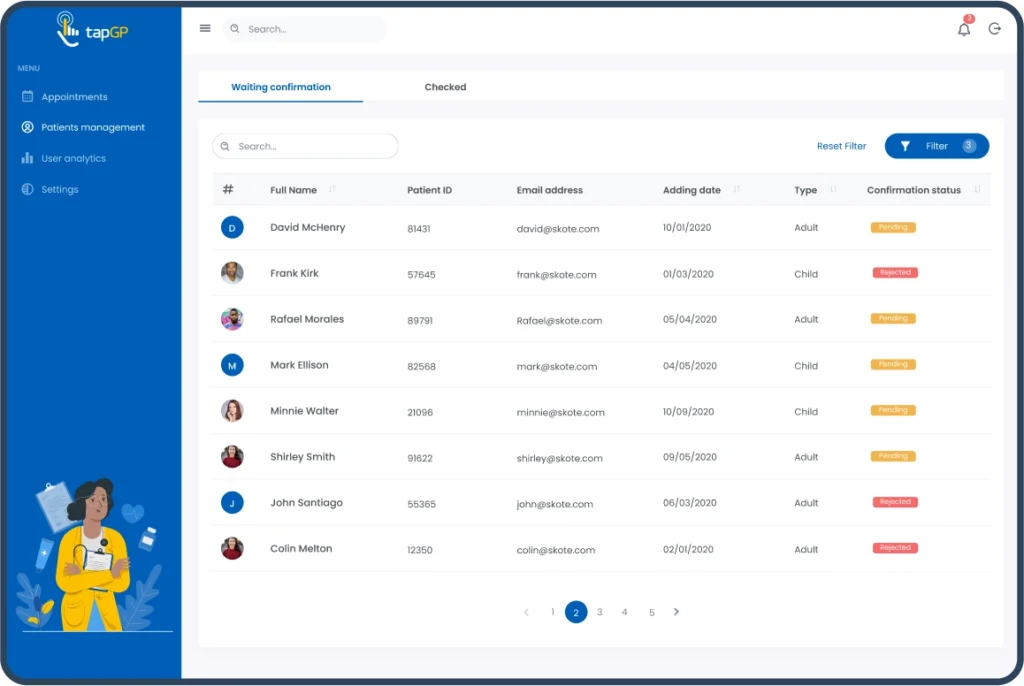Click the hamburger menu icon

point(205,29)
